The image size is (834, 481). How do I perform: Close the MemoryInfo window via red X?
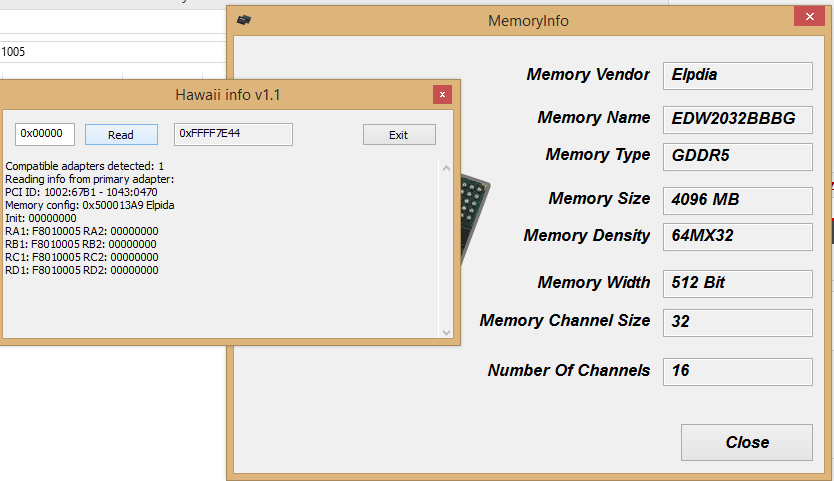pos(809,16)
